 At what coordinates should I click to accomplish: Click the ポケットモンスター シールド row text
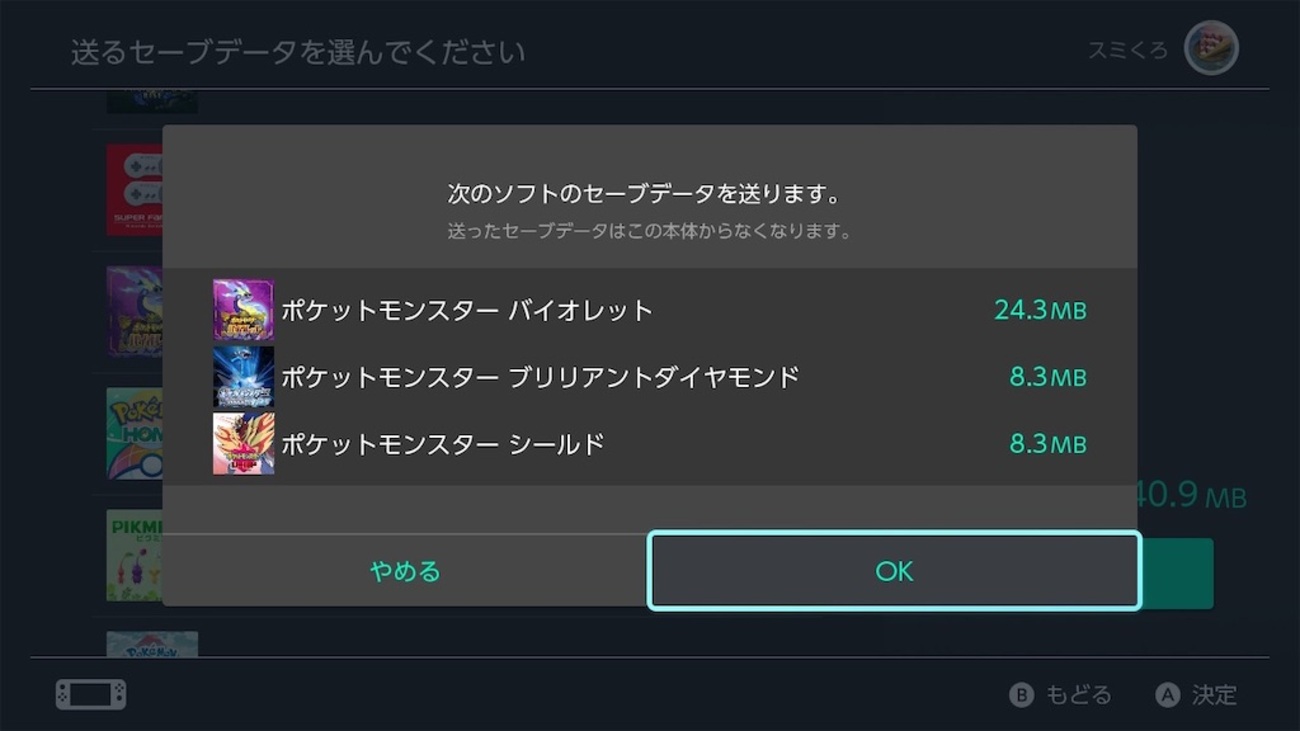pyautogui.click(x=442, y=444)
